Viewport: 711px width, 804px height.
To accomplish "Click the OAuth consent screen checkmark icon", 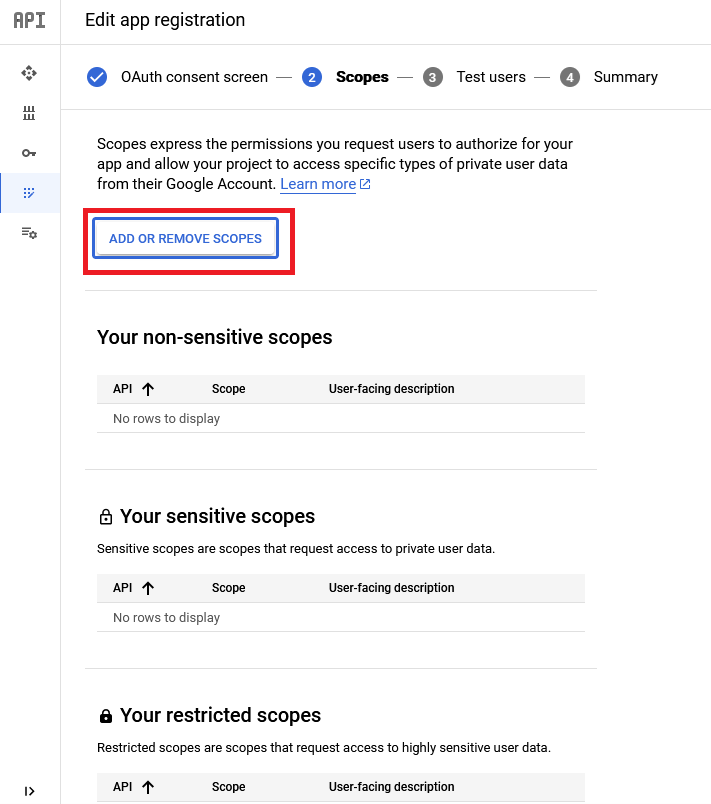I will click(x=97, y=77).
